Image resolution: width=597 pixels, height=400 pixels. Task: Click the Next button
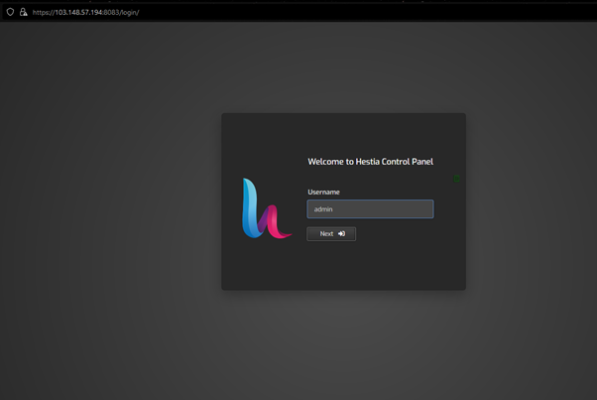(331, 234)
